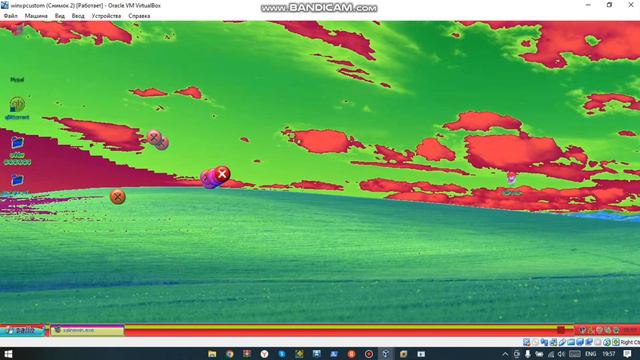This screenshot has width=640, height=360.
Task: Switch ENG input language indicator
Action: (591, 354)
